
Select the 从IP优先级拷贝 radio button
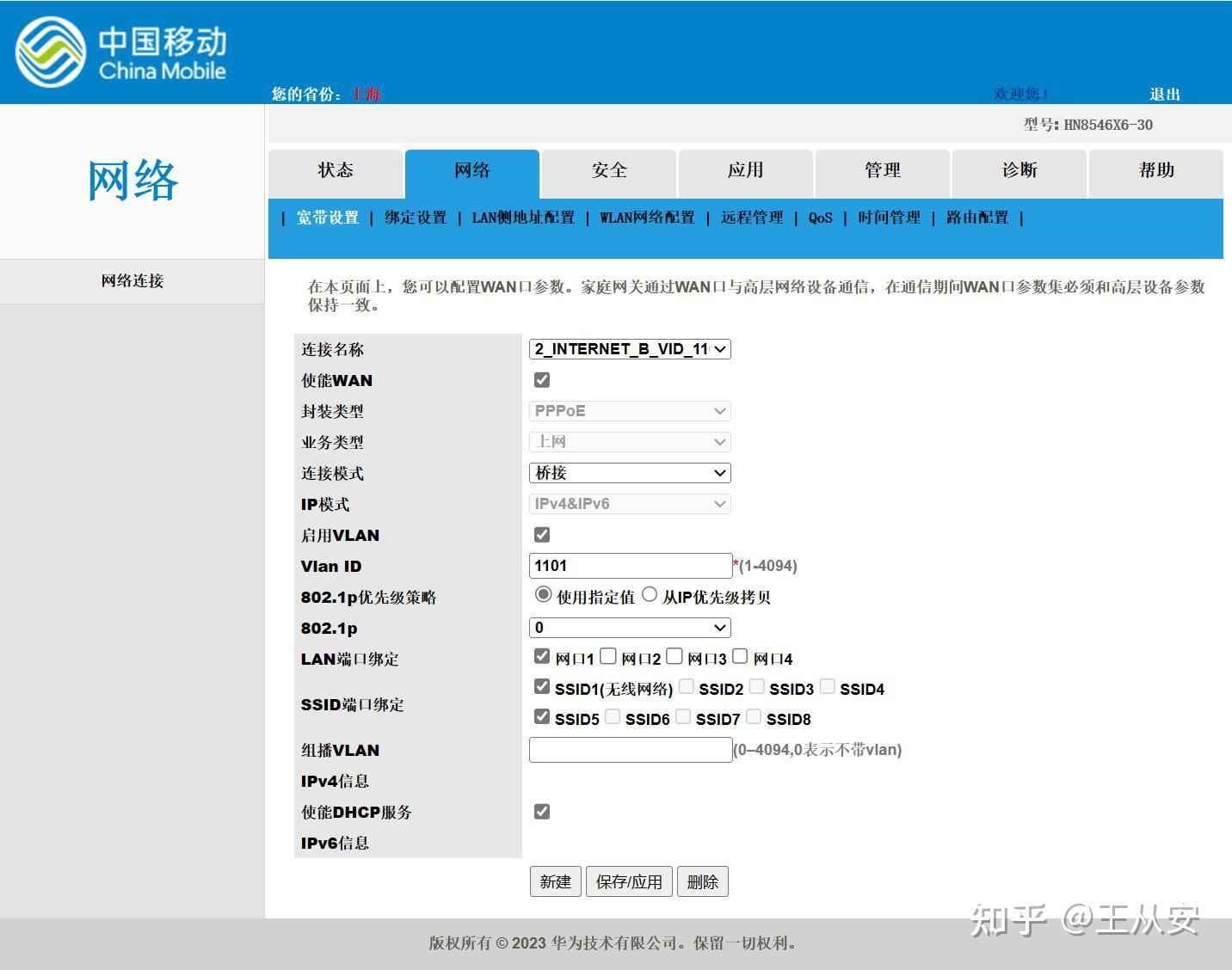[x=650, y=594]
